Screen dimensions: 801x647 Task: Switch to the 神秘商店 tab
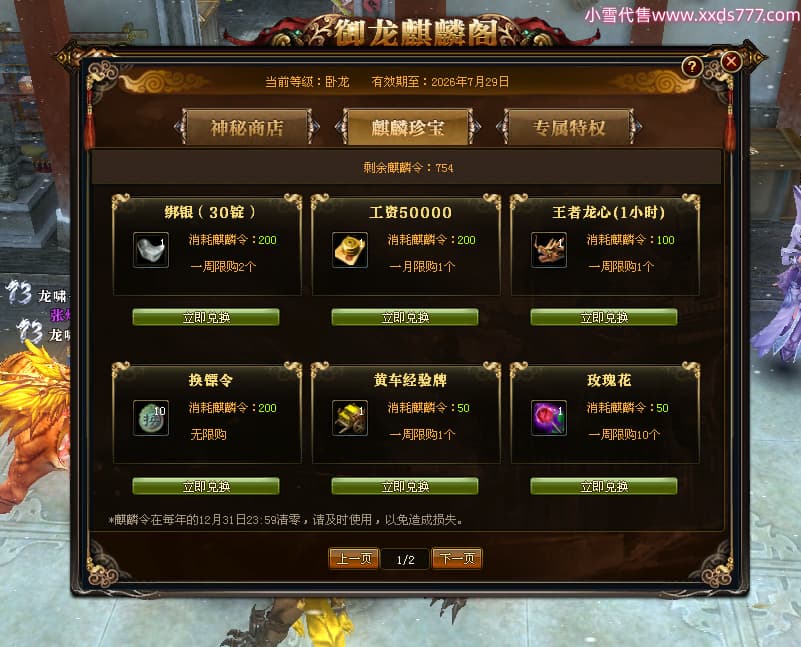click(x=247, y=127)
